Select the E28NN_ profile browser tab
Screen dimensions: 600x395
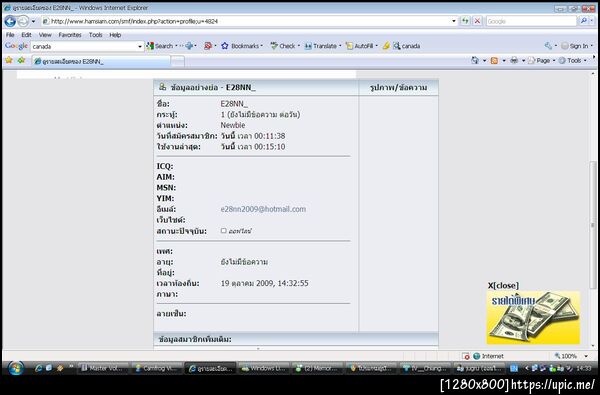click(x=101, y=61)
